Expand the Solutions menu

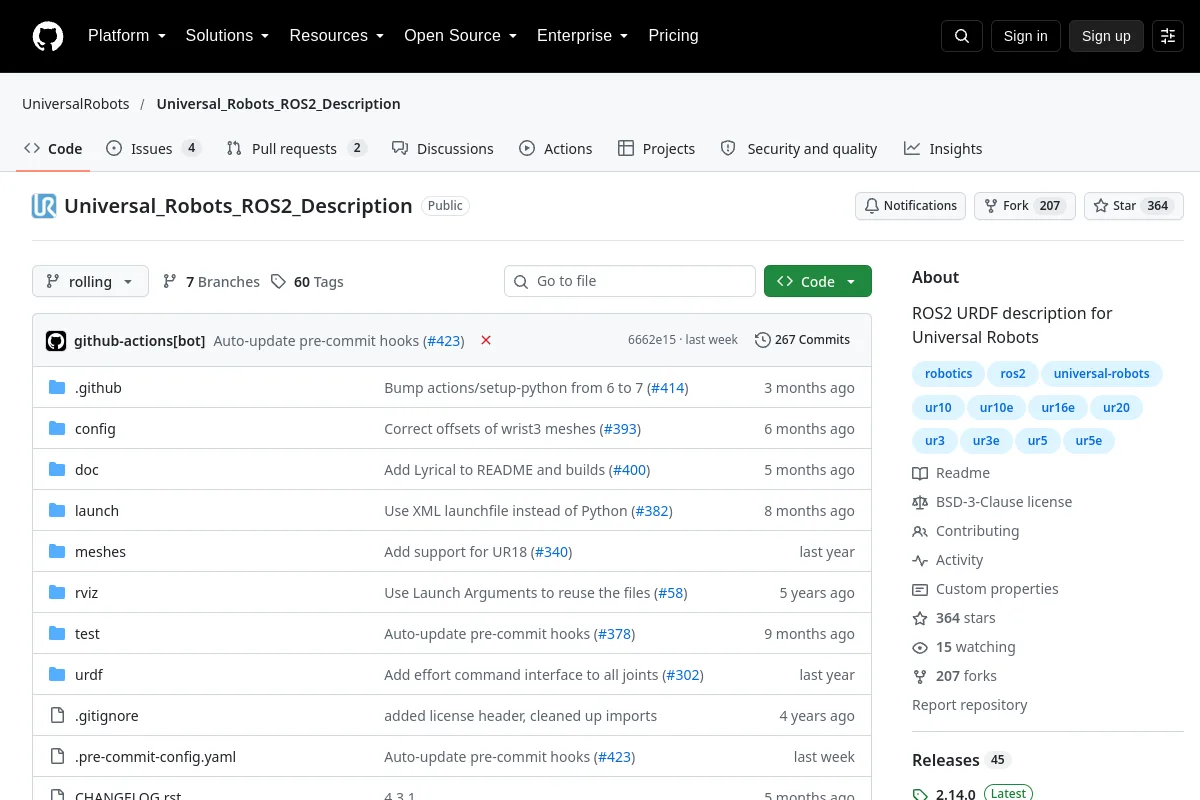[x=227, y=36]
